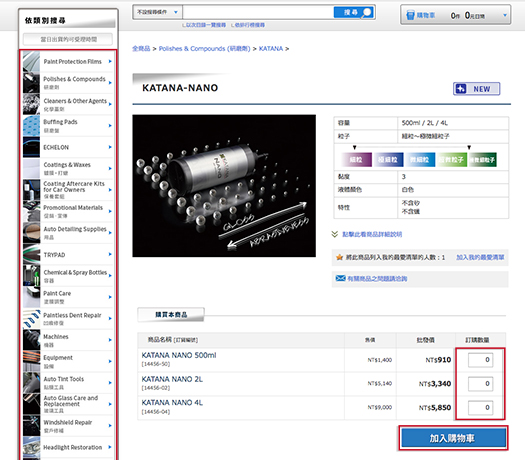Image resolution: width=525 pixels, height=460 pixels.
Task: Click the Equipment category icon
Action: point(31,361)
